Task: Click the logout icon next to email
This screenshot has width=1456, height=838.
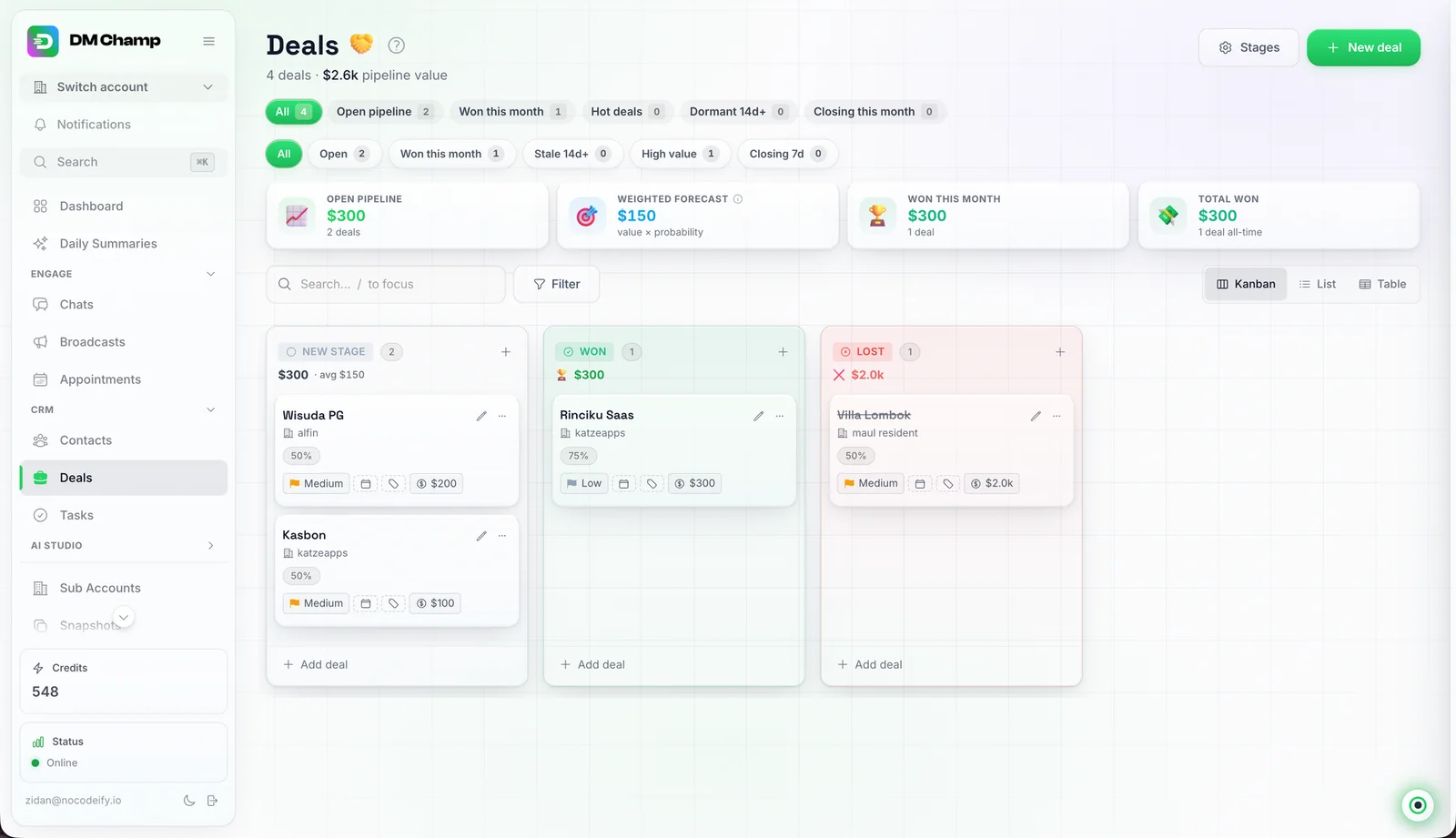Action: pos(212,801)
